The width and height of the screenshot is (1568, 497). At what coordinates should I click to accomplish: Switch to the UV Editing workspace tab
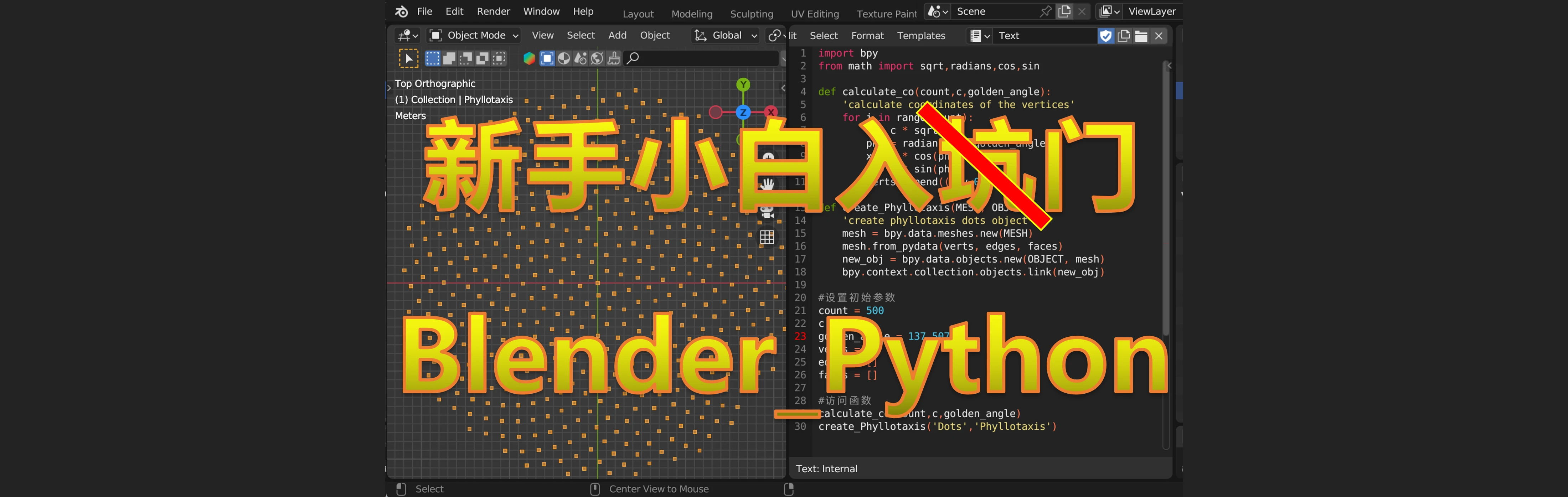(x=815, y=14)
